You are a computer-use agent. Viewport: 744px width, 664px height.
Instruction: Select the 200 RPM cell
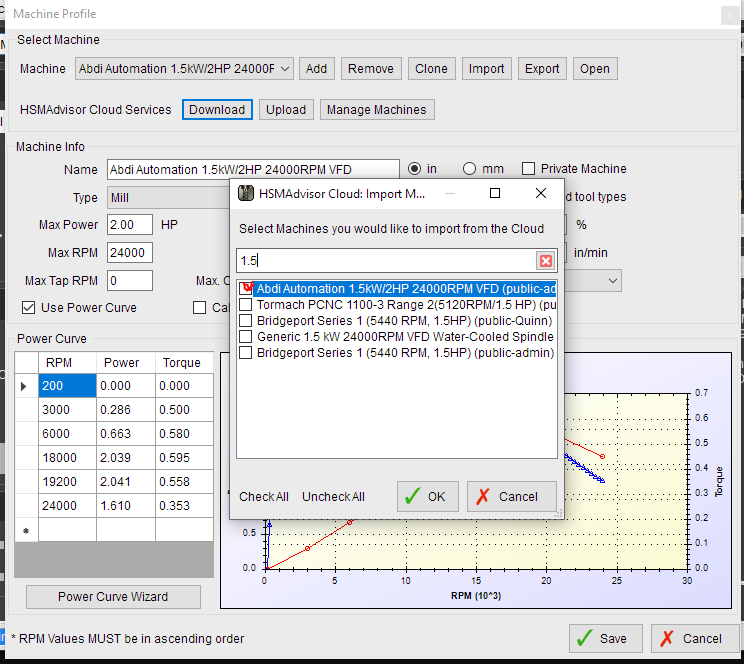pyautogui.click(x=67, y=386)
